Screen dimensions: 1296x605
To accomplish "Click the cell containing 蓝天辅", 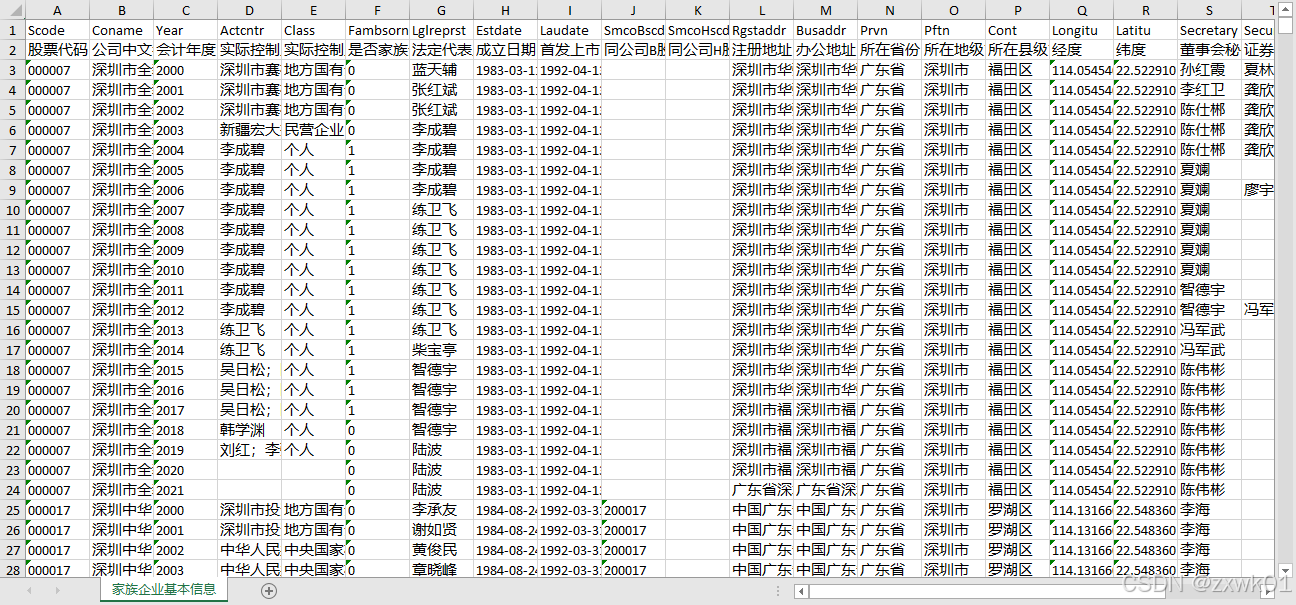I will [441, 70].
